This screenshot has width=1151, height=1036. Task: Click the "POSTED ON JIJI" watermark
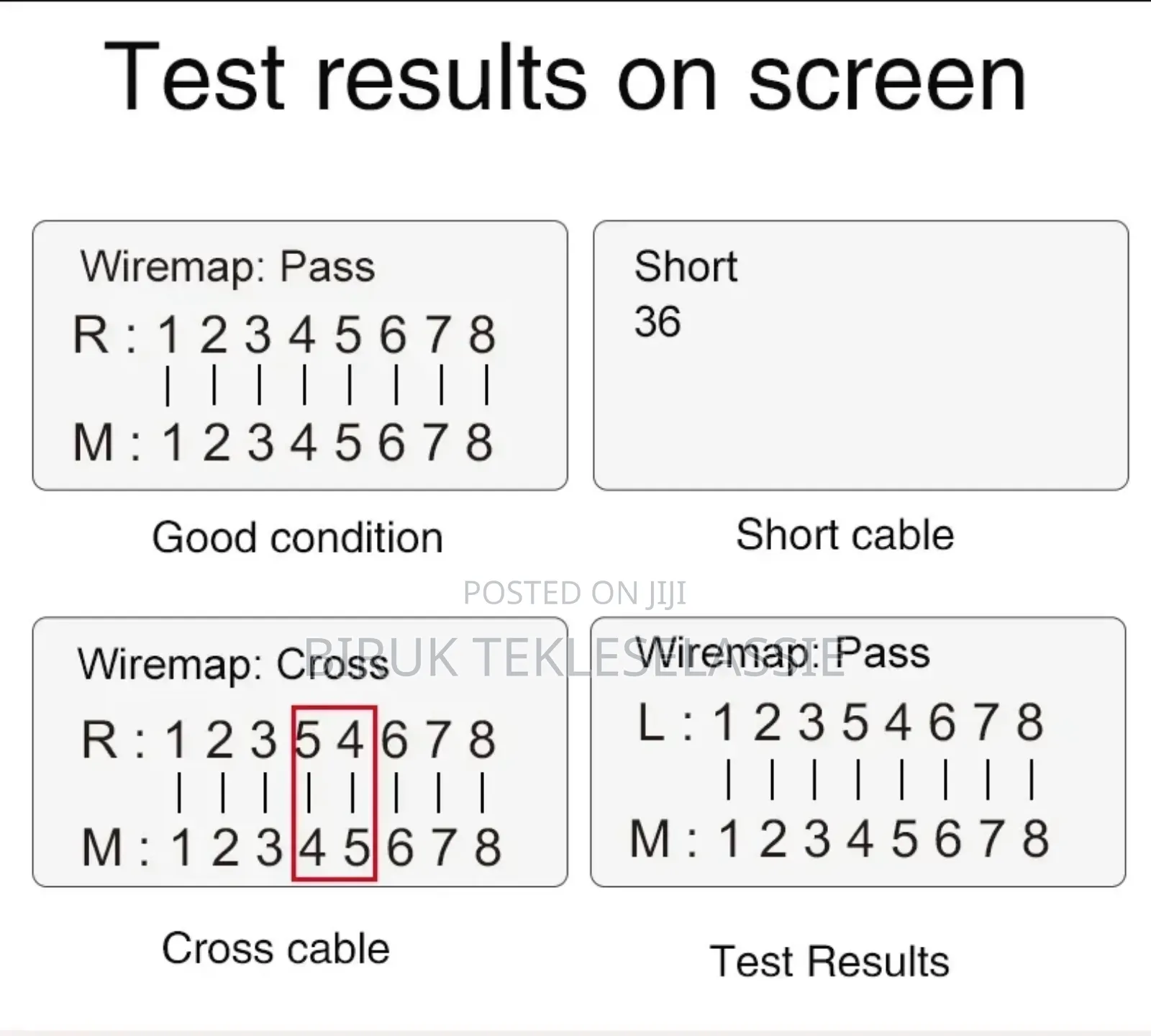[x=575, y=593]
